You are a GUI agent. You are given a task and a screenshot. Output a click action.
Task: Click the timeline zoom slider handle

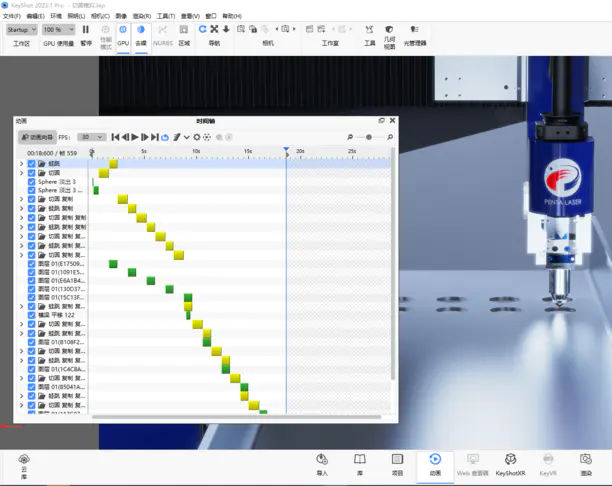tap(369, 137)
